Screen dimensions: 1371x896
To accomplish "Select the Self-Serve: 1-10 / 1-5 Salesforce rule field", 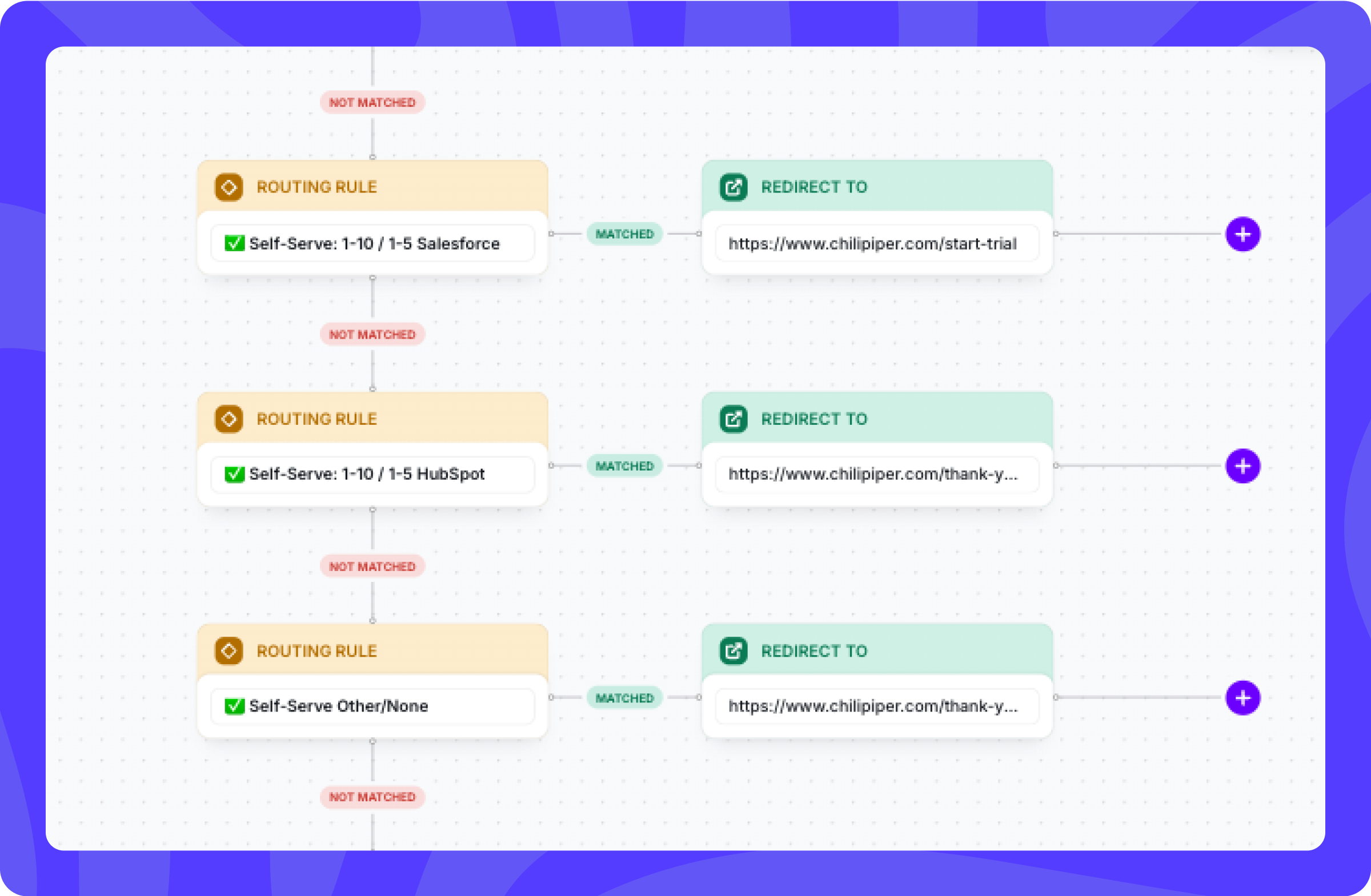I will (372, 243).
